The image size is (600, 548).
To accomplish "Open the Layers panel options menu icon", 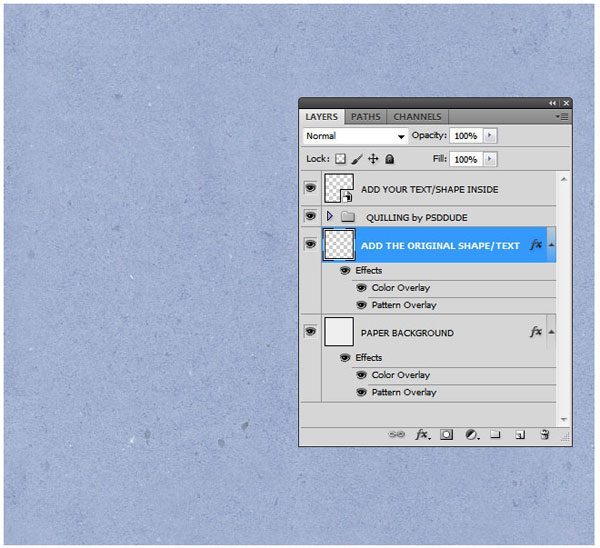I will pos(562,116).
